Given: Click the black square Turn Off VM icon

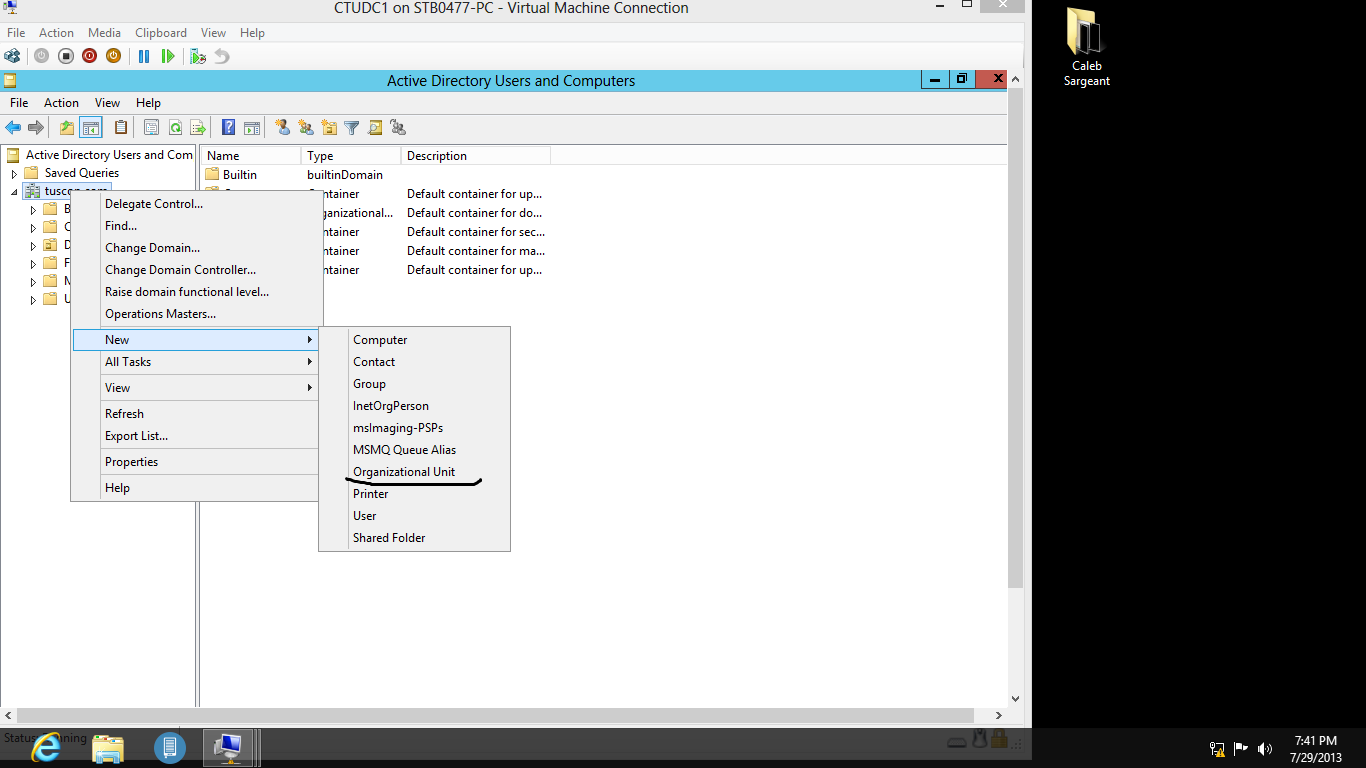Looking at the screenshot, I should (65, 56).
